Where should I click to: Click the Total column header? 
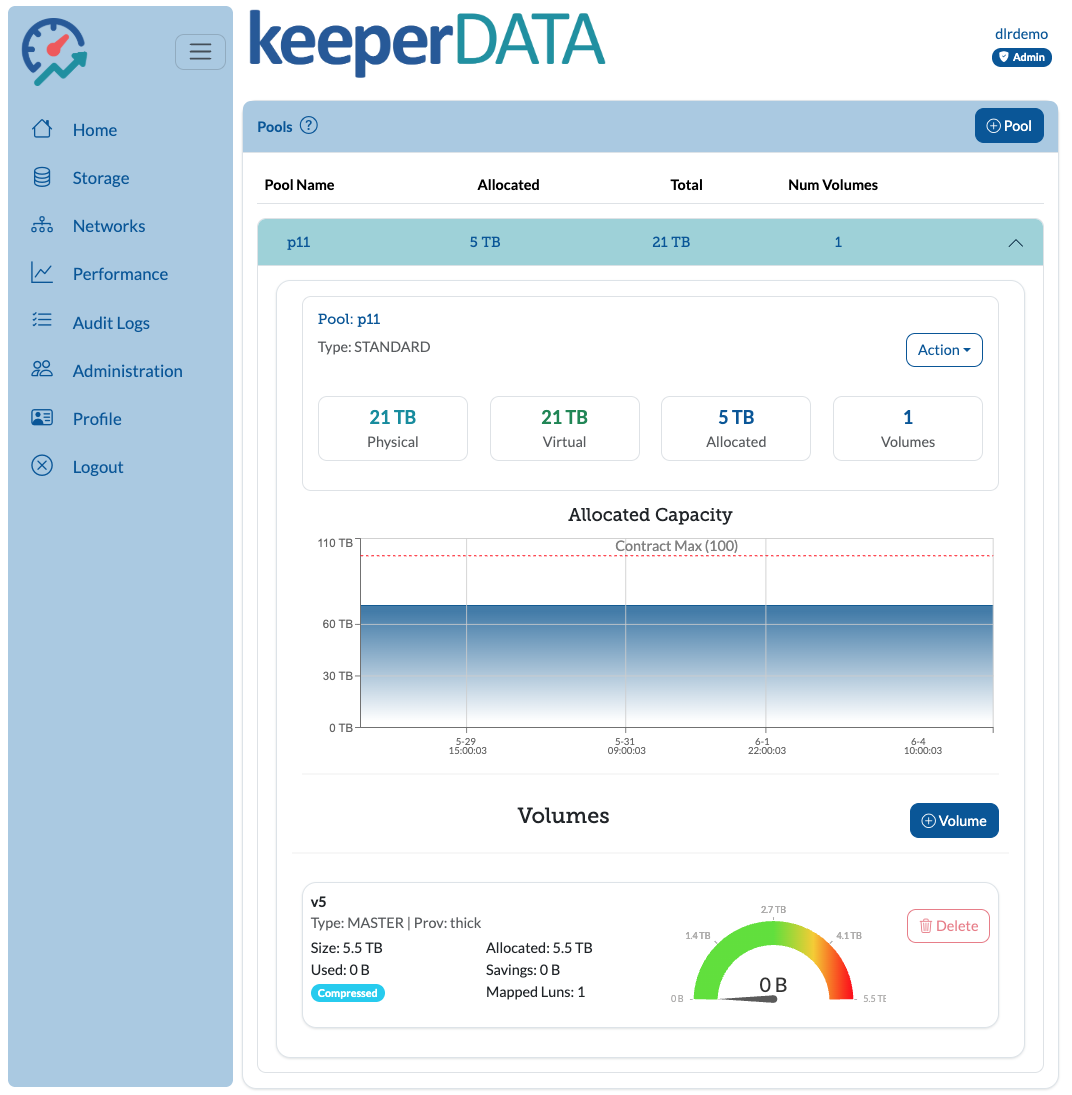[x=686, y=185]
